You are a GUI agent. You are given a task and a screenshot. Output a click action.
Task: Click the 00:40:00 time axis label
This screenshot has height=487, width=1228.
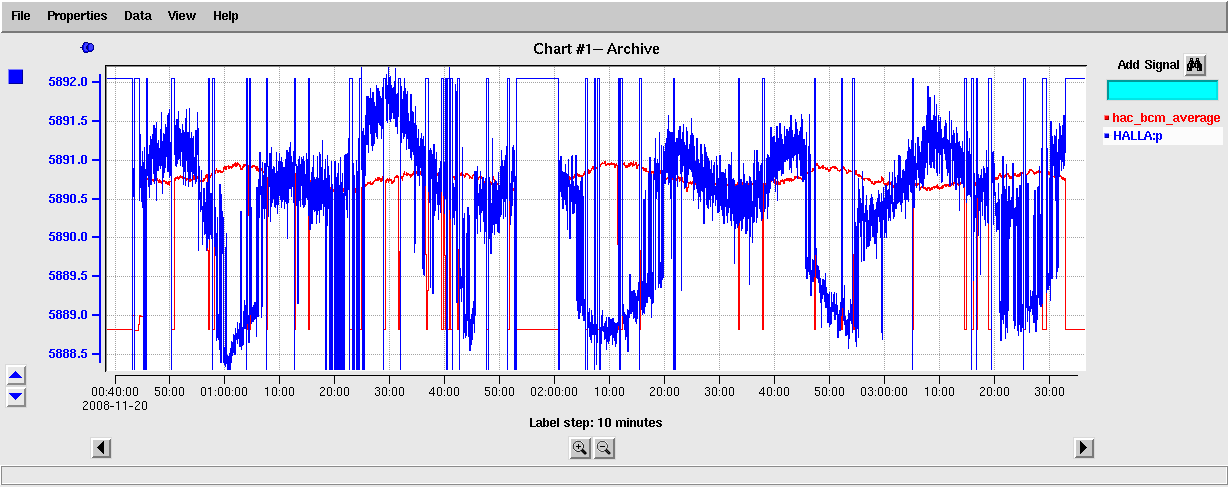click(x=115, y=392)
